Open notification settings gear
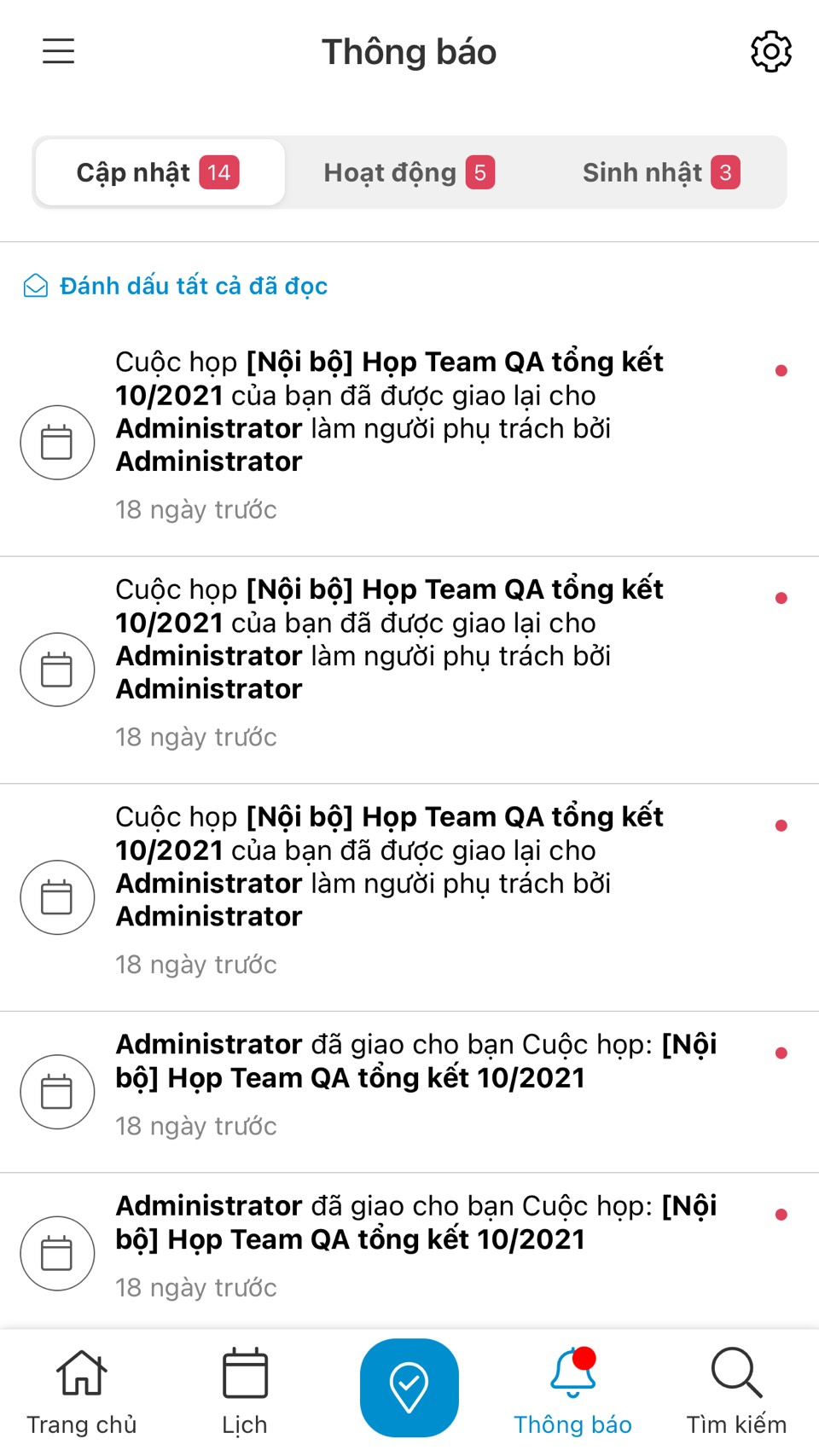The height and width of the screenshot is (1456, 819). tap(770, 52)
